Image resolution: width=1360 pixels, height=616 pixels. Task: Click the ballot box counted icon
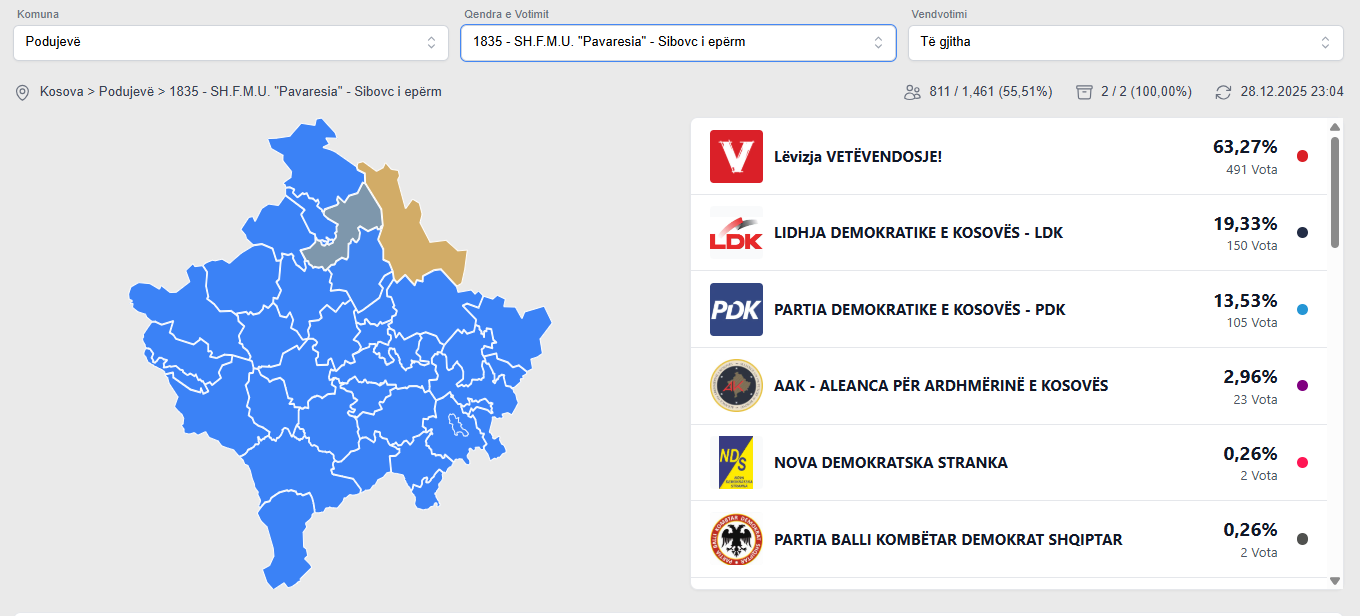click(x=1084, y=92)
